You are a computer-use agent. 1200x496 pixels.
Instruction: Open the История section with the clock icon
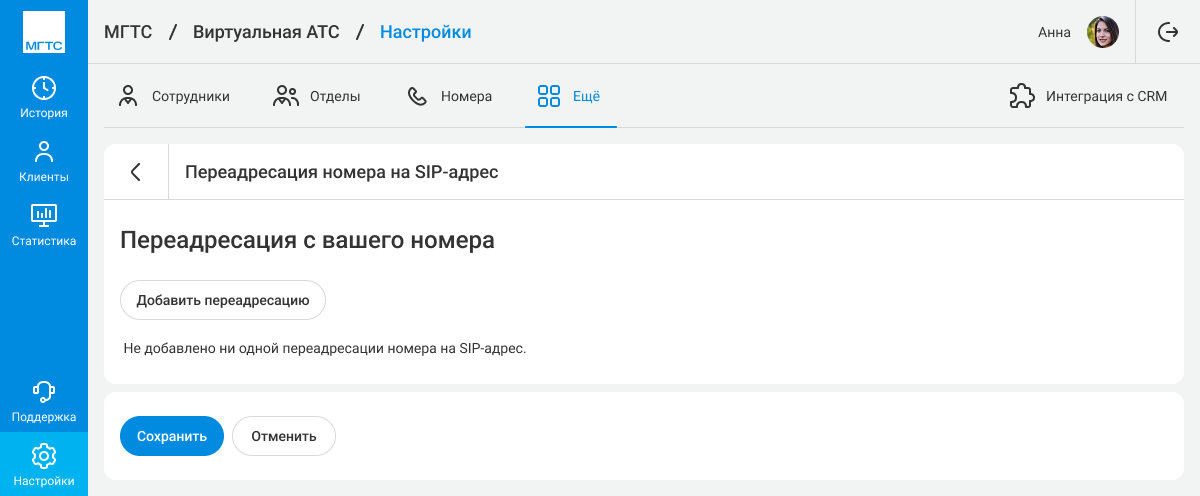(44, 98)
